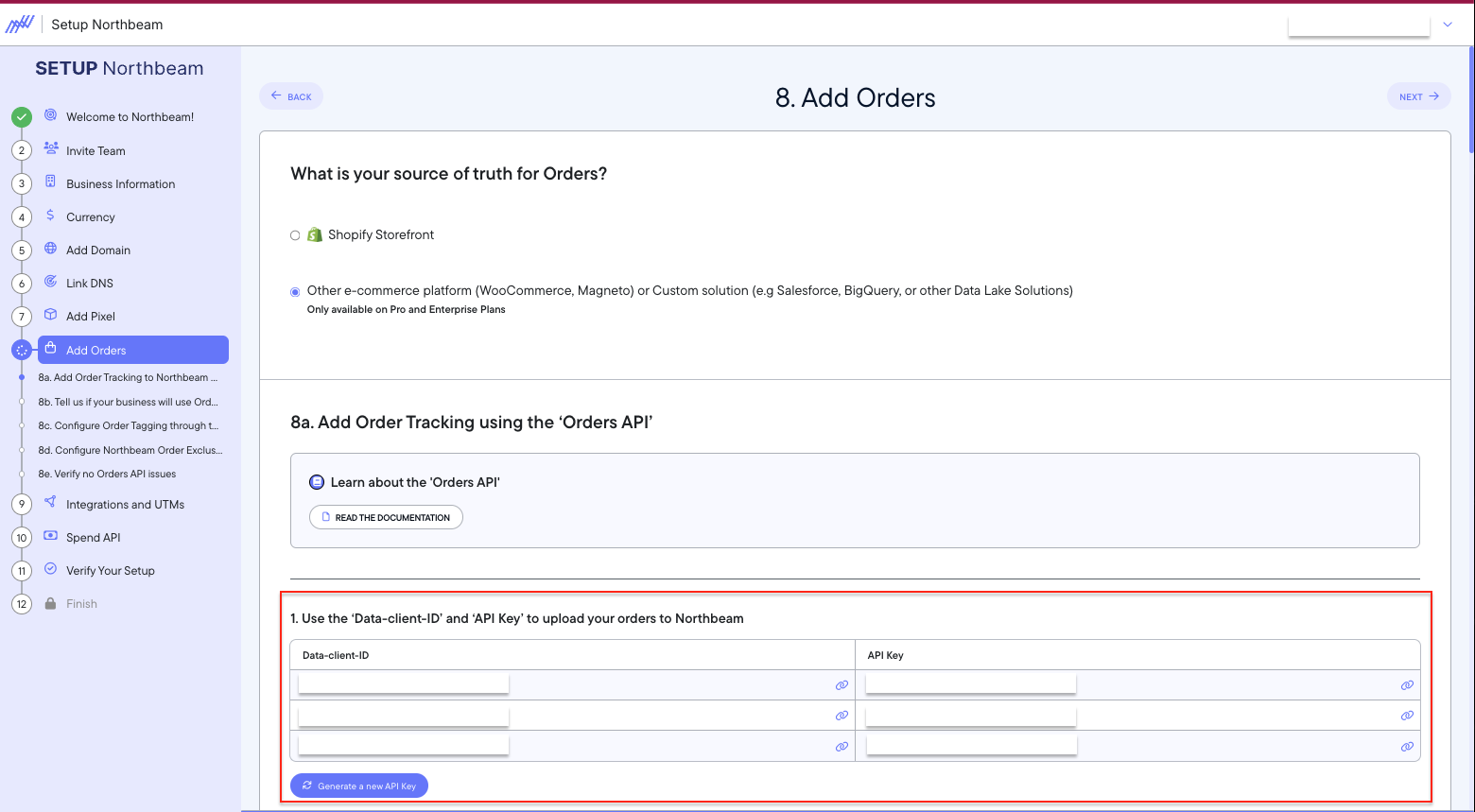Click step number 2 circle

pos(22,150)
